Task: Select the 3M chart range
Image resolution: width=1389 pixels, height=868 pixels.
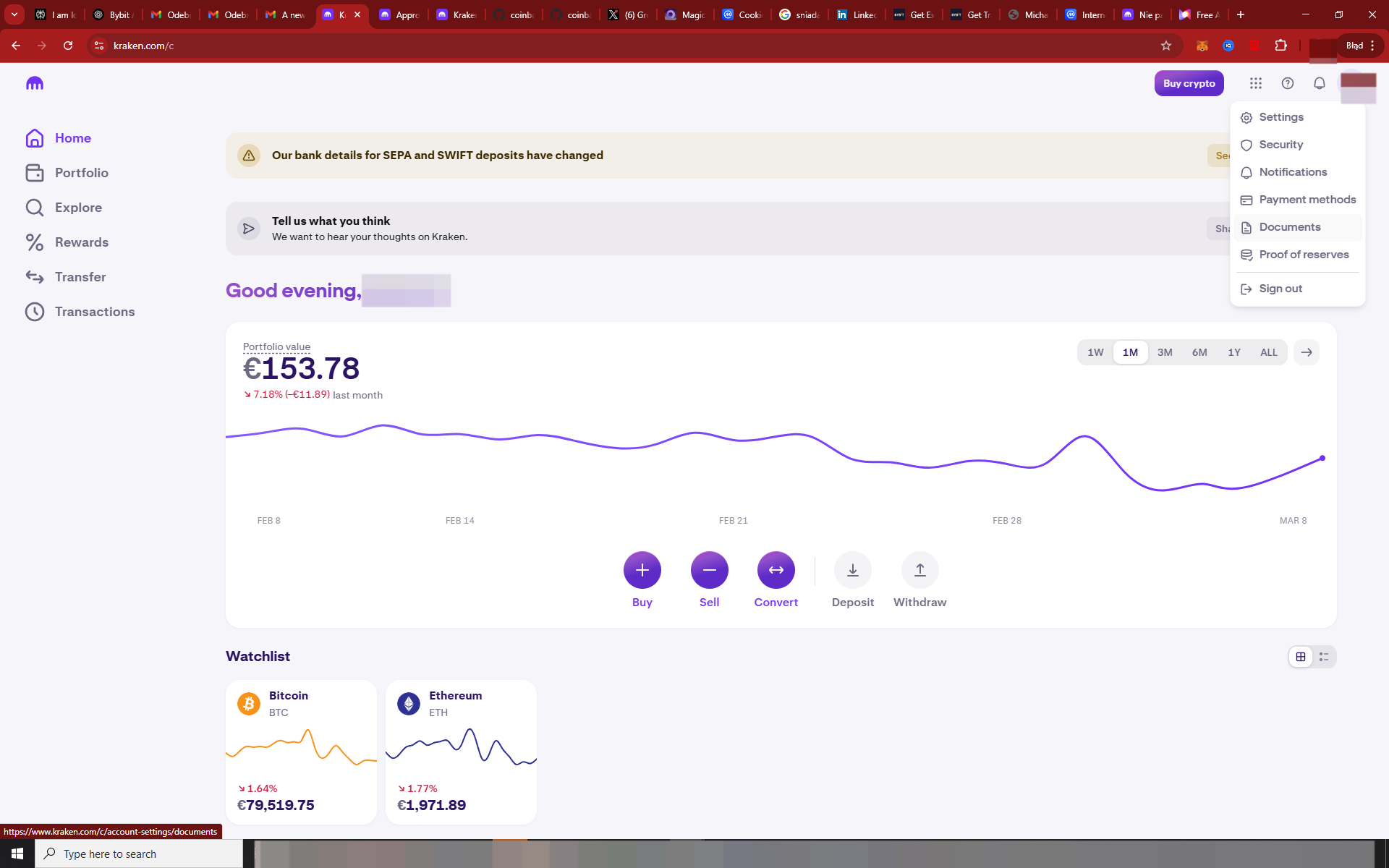Action: (x=1165, y=352)
